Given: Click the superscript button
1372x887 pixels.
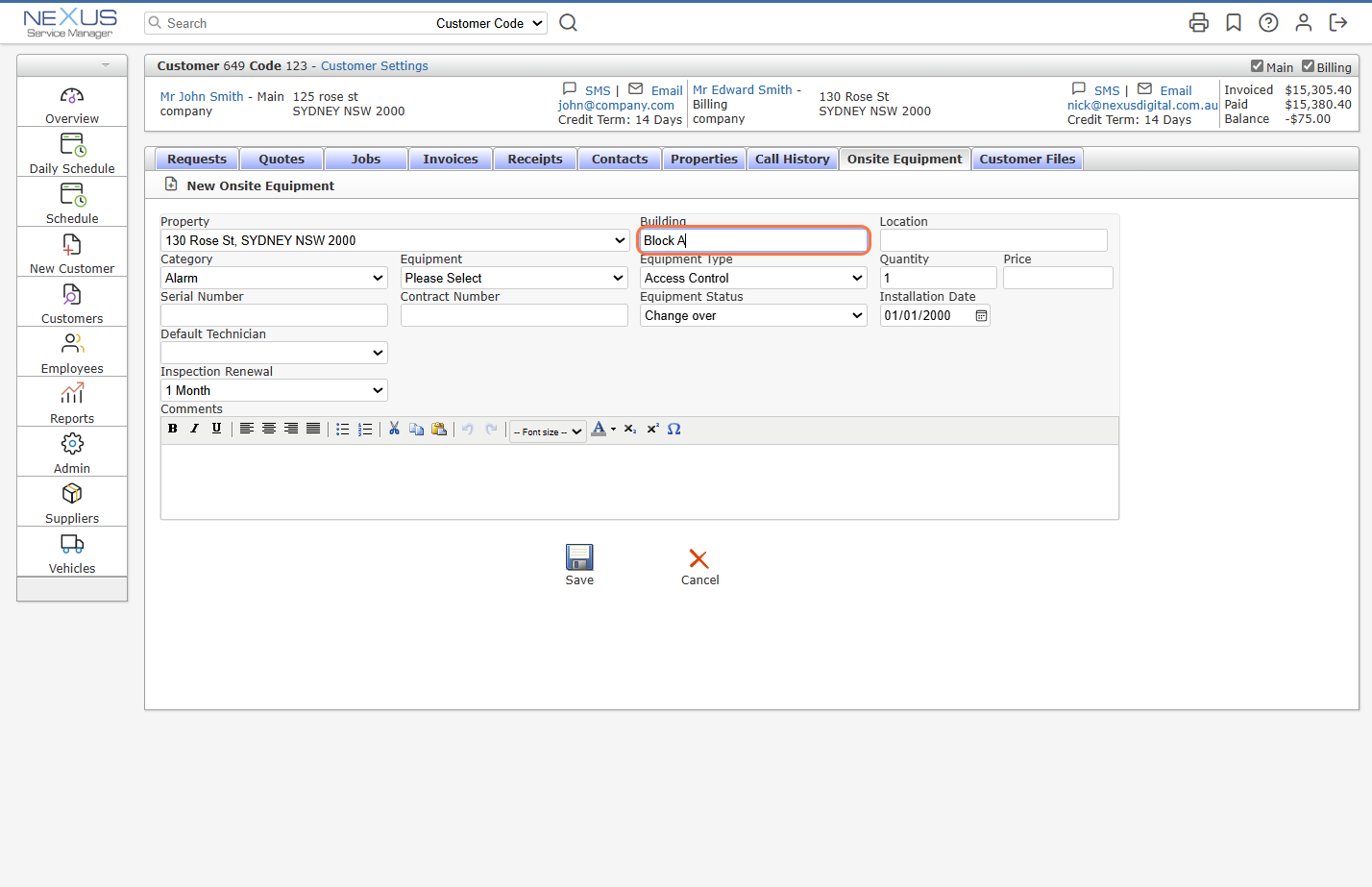Looking at the screenshot, I should (652, 429).
